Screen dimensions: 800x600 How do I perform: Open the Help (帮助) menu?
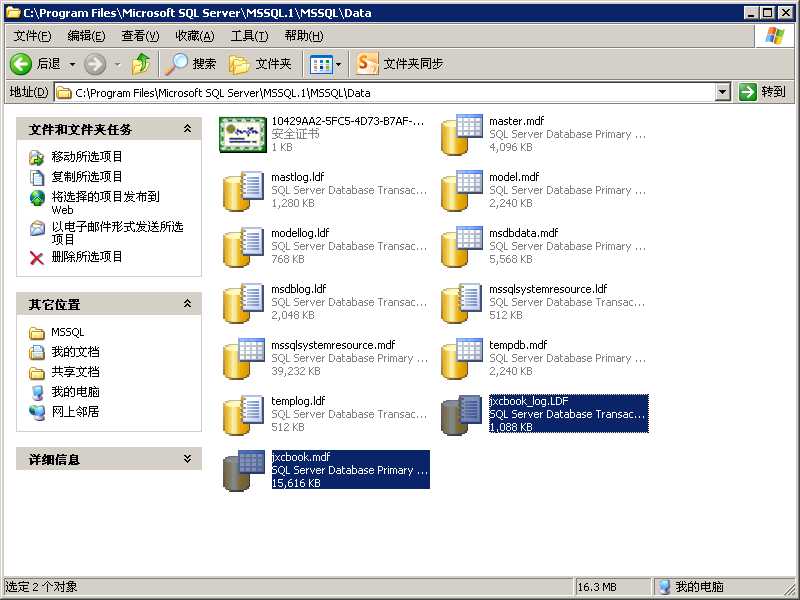click(x=304, y=36)
